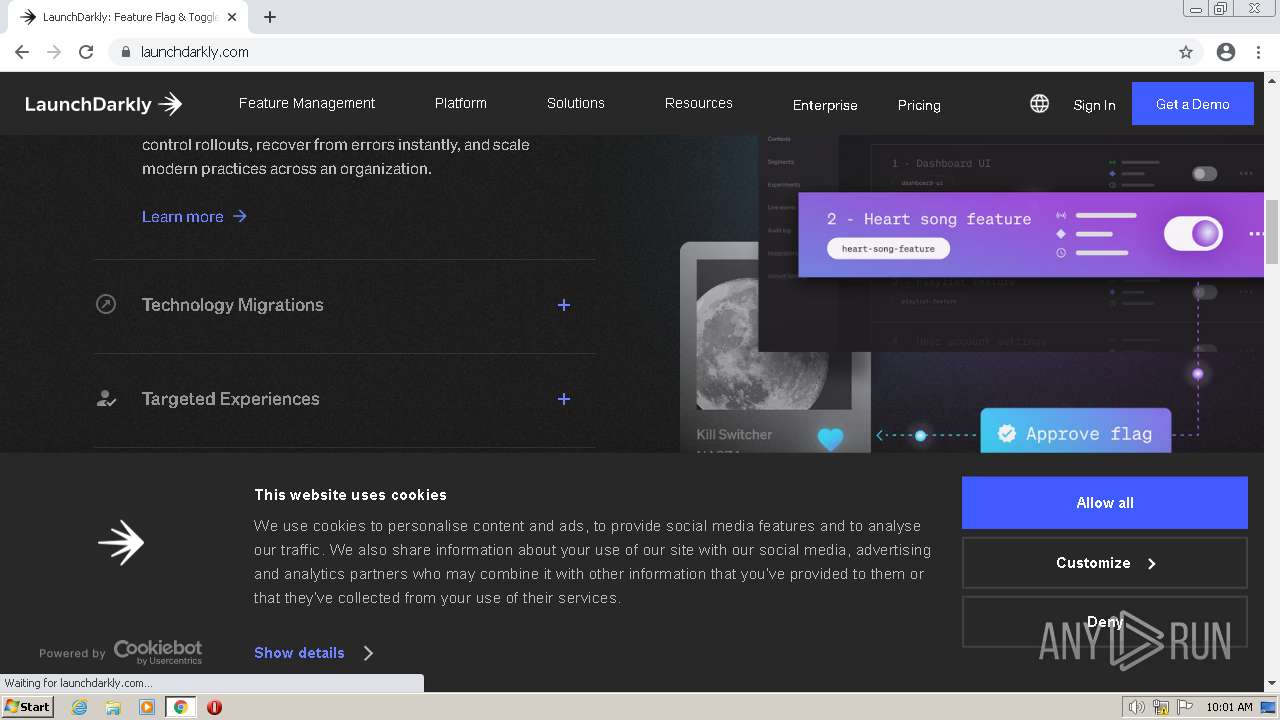This screenshot has width=1280, height=720.
Task: Click the taskbar clock showing 10:01 AM
Action: pyautogui.click(x=1229, y=707)
